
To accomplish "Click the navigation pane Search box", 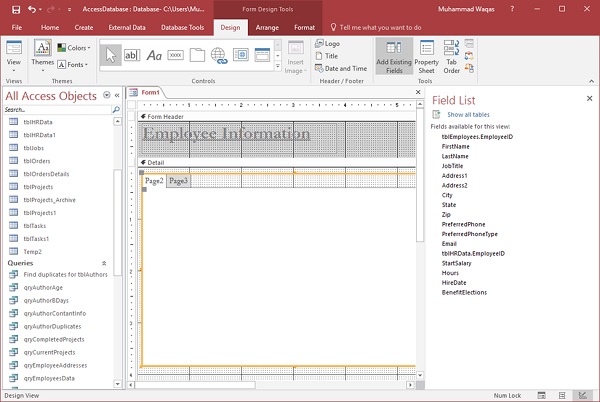I will point(55,109).
